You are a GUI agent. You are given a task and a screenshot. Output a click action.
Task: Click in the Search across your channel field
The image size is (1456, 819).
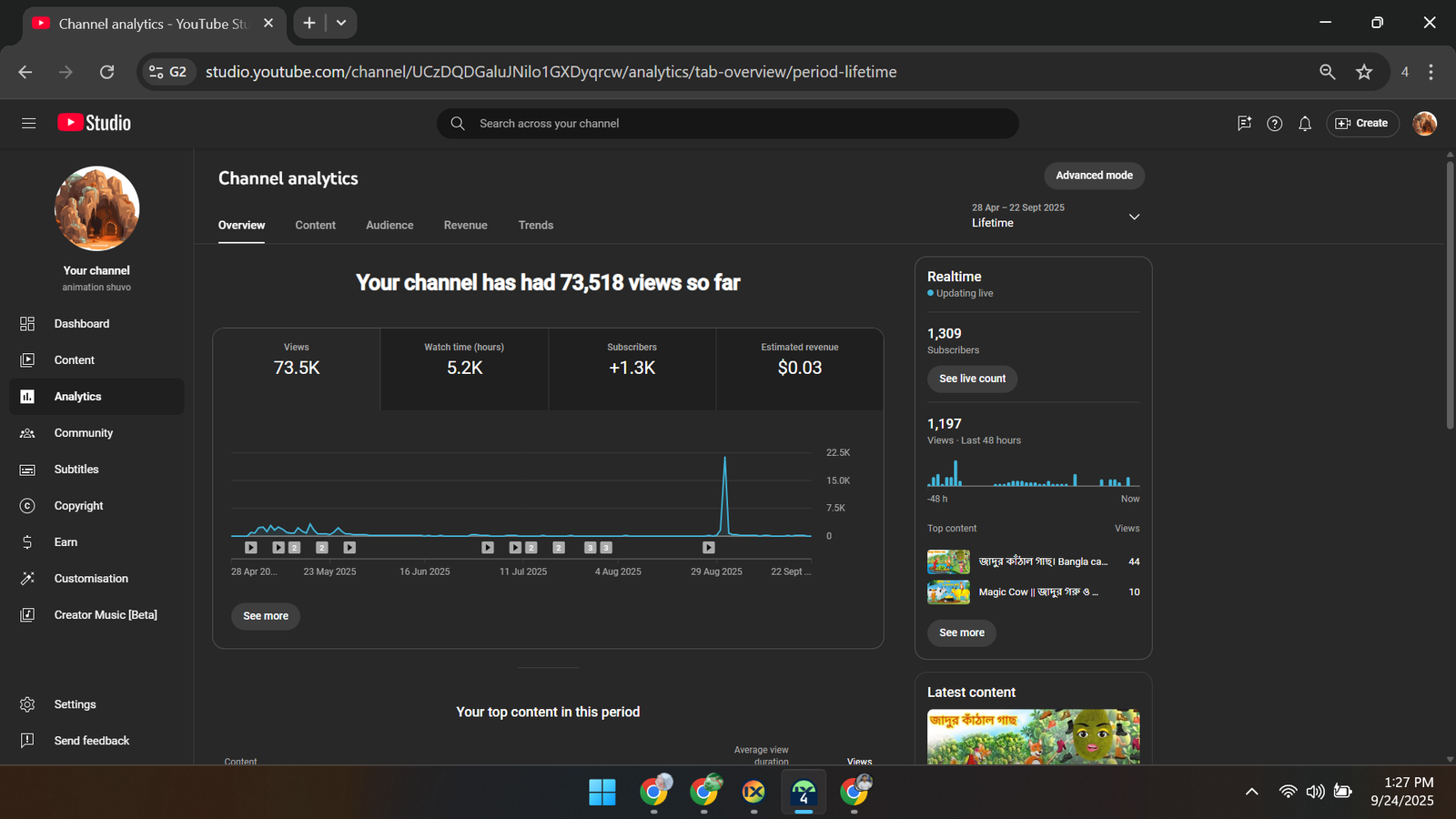coord(728,124)
